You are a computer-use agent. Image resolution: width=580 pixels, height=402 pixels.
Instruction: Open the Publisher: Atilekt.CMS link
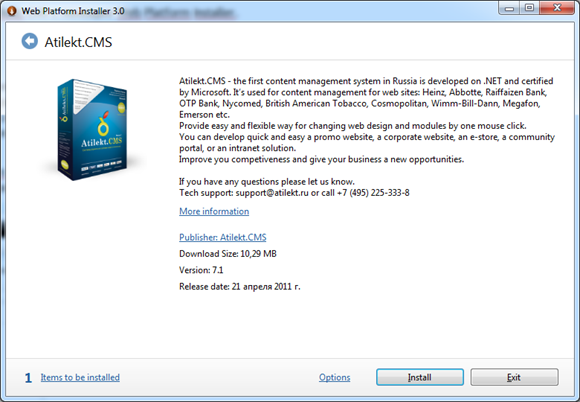223,237
